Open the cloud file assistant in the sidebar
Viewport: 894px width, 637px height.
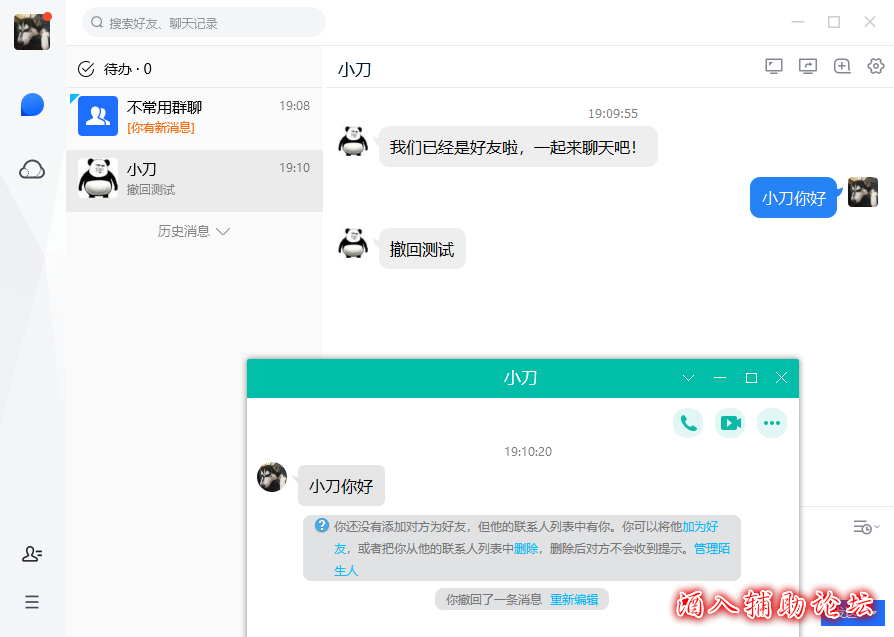click(32, 169)
